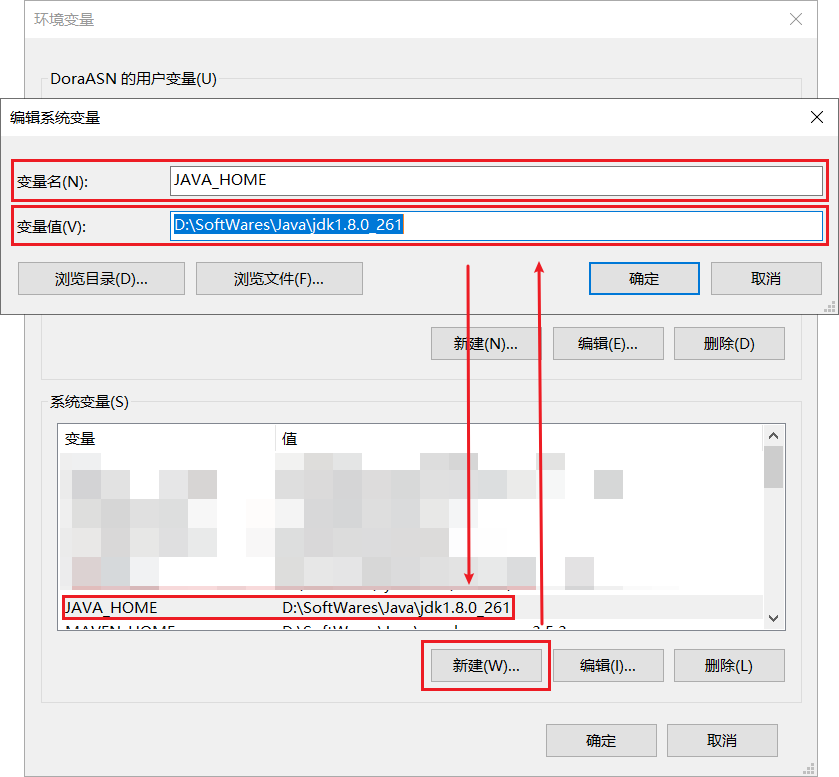Select the D:\SoftWares\Java\jdk1.8.0_261 value cell in the list
Viewport: 839px width, 777px height.
(x=396, y=607)
